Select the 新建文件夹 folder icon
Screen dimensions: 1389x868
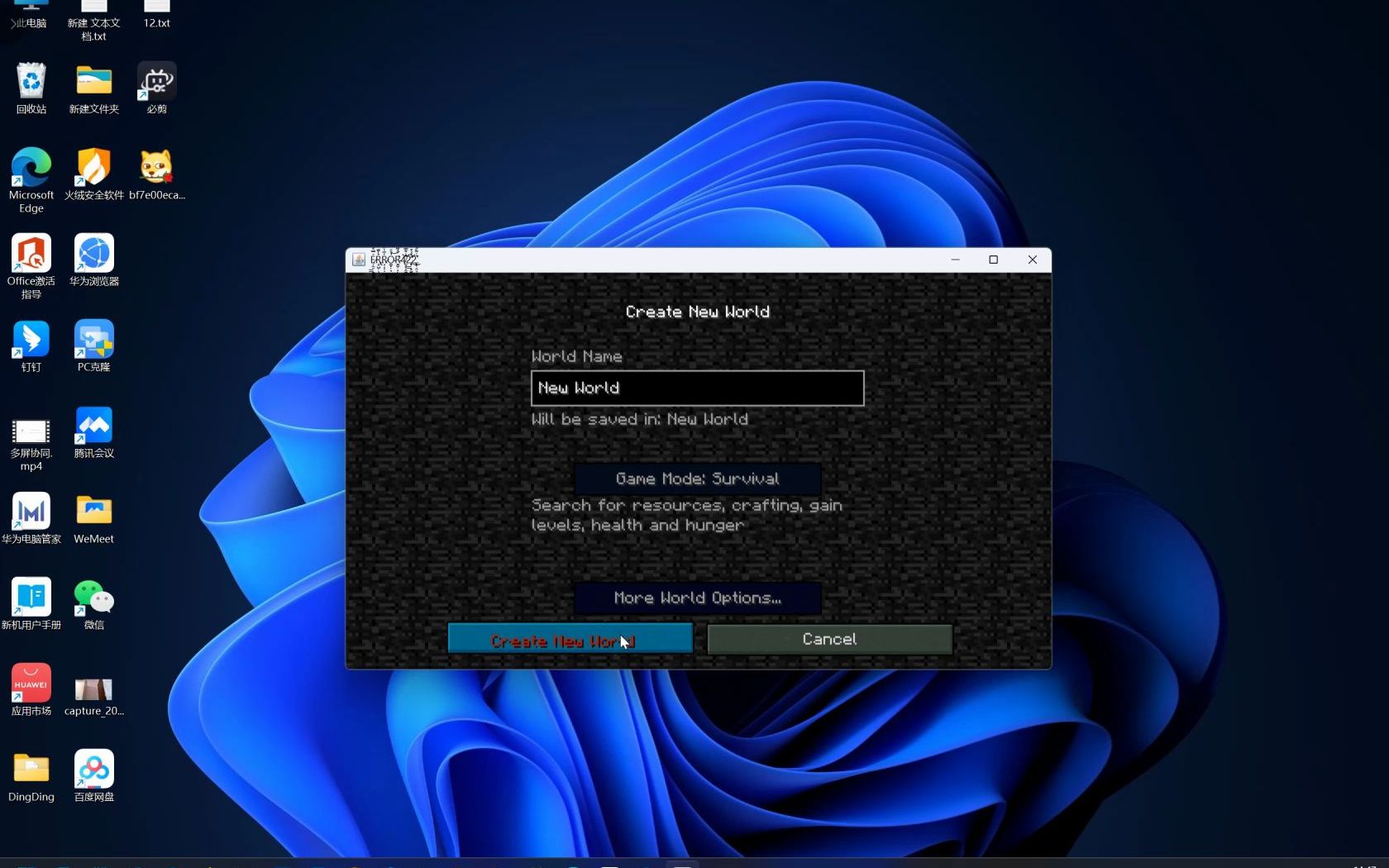[x=94, y=88]
